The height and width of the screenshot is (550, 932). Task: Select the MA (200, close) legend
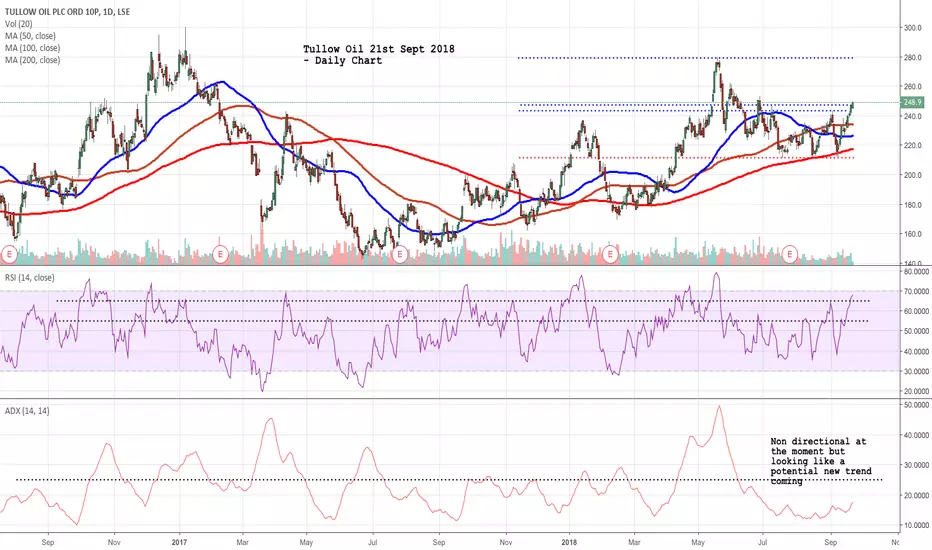click(33, 59)
